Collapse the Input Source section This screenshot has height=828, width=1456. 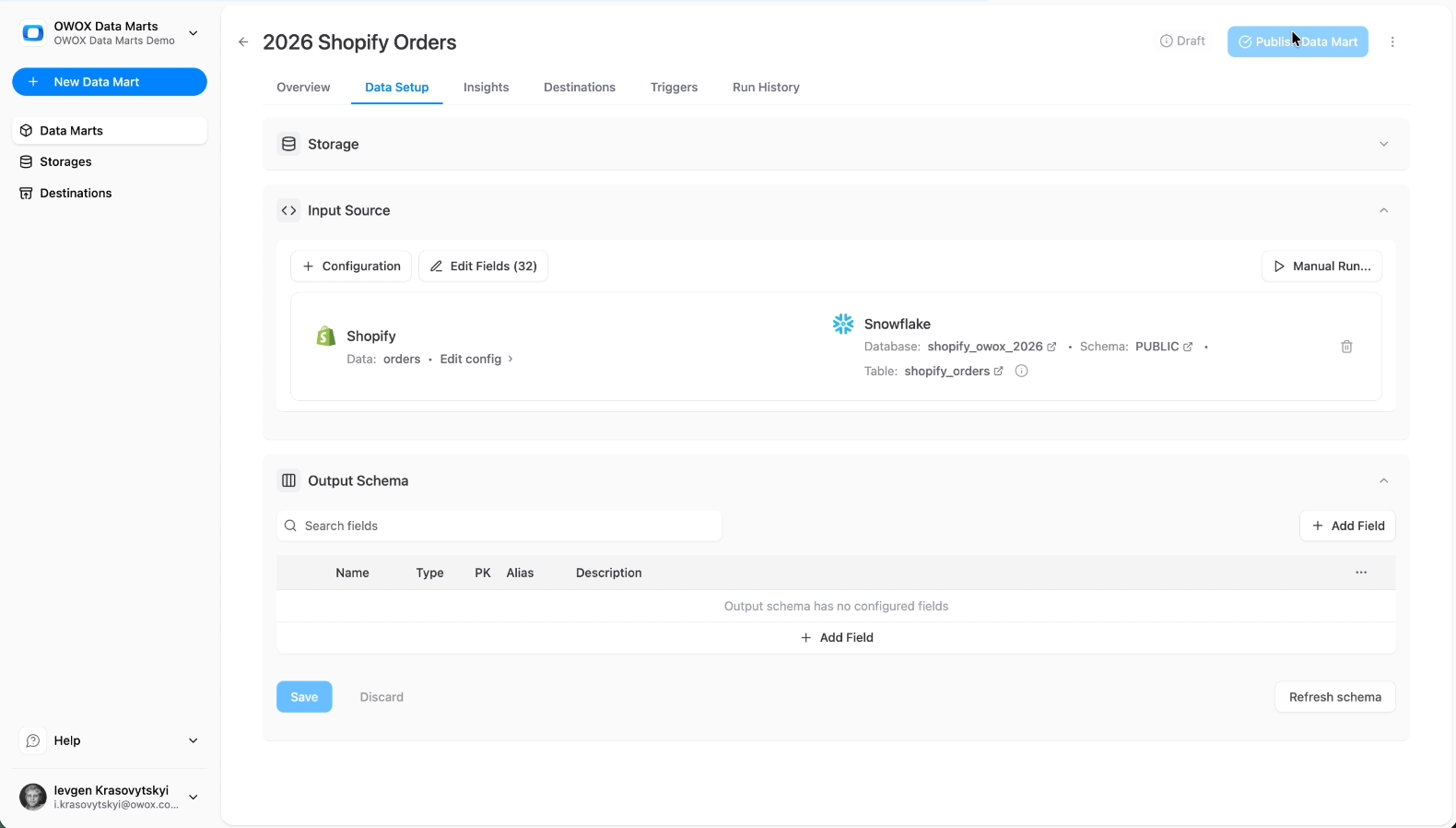[x=1383, y=210]
